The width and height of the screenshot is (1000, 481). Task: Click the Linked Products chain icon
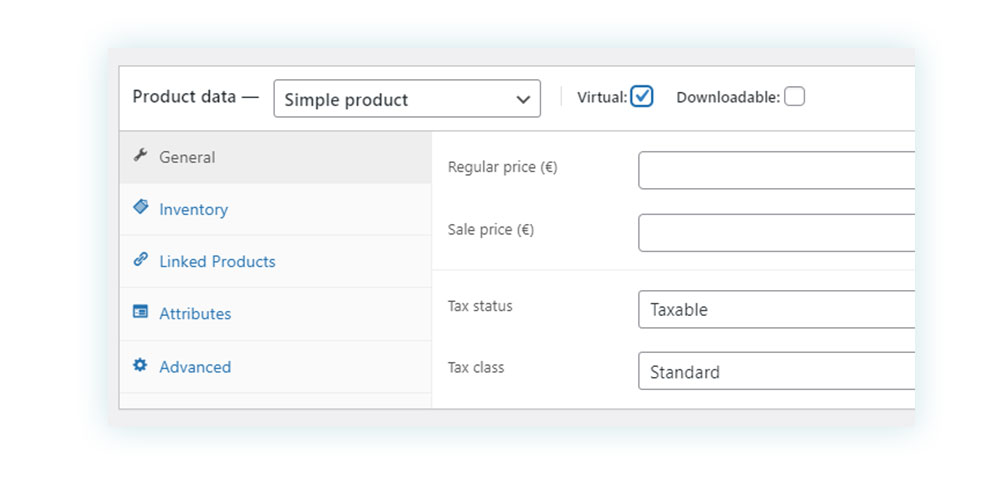point(140,260)
